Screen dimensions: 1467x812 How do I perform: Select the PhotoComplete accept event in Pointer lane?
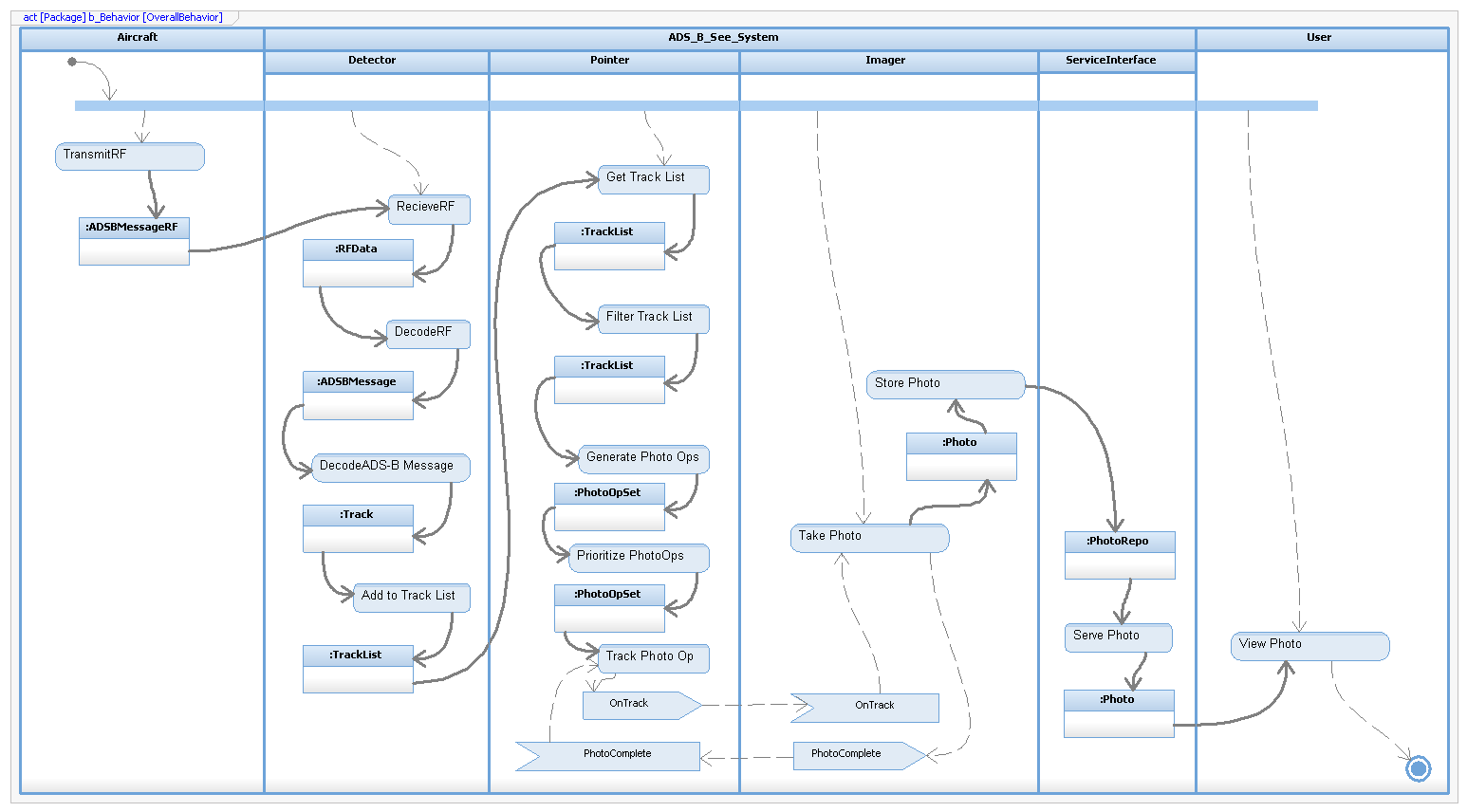(611, 755)
